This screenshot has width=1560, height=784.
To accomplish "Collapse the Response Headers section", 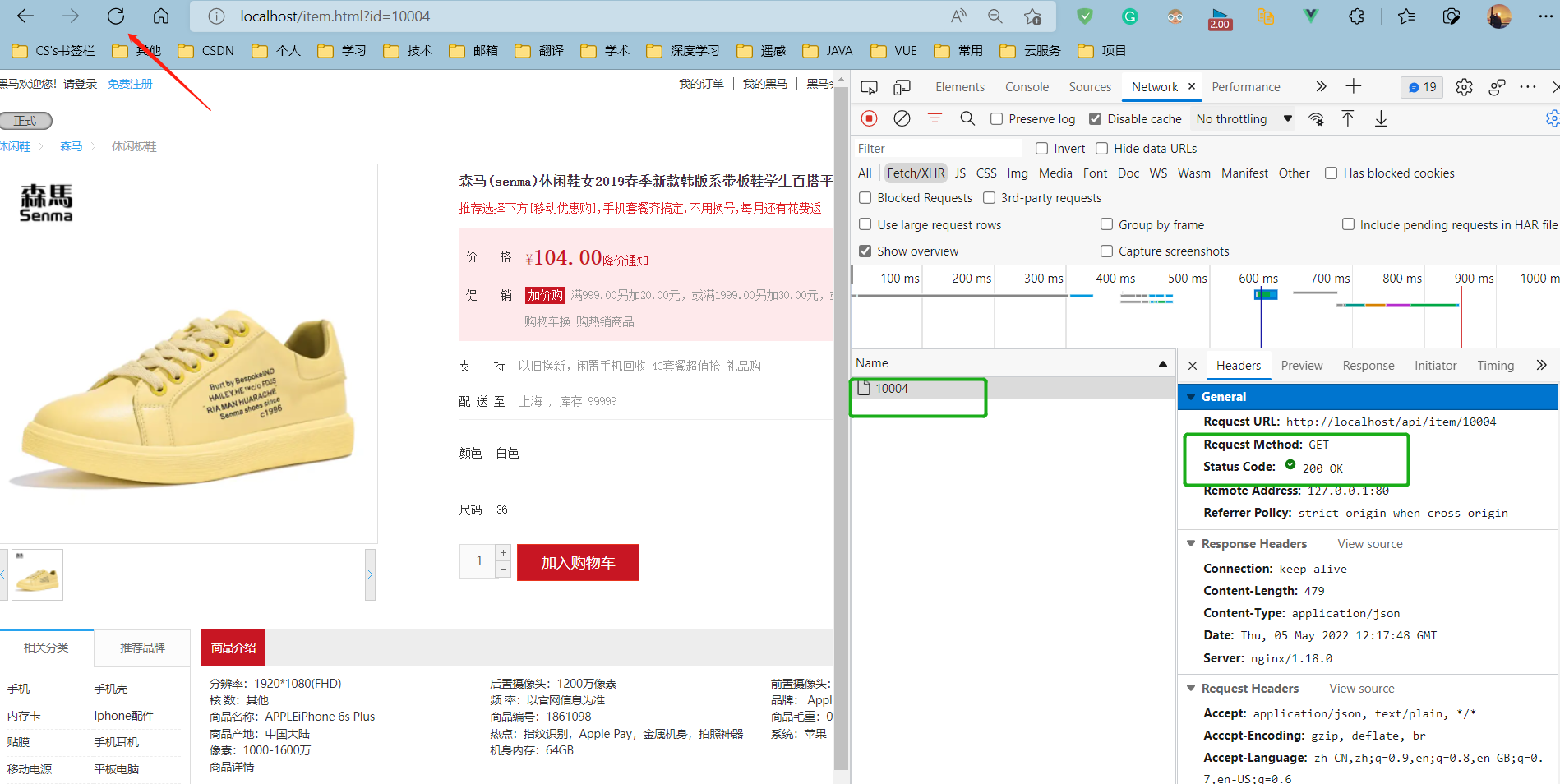I will [x=1191, y=544].
